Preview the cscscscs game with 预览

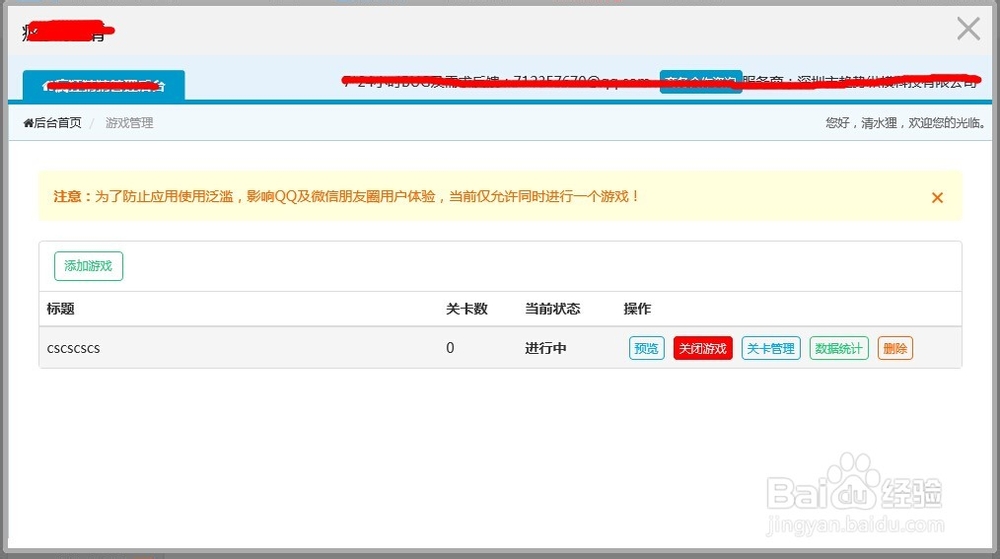pyautogui.click(x=647, y=348)
